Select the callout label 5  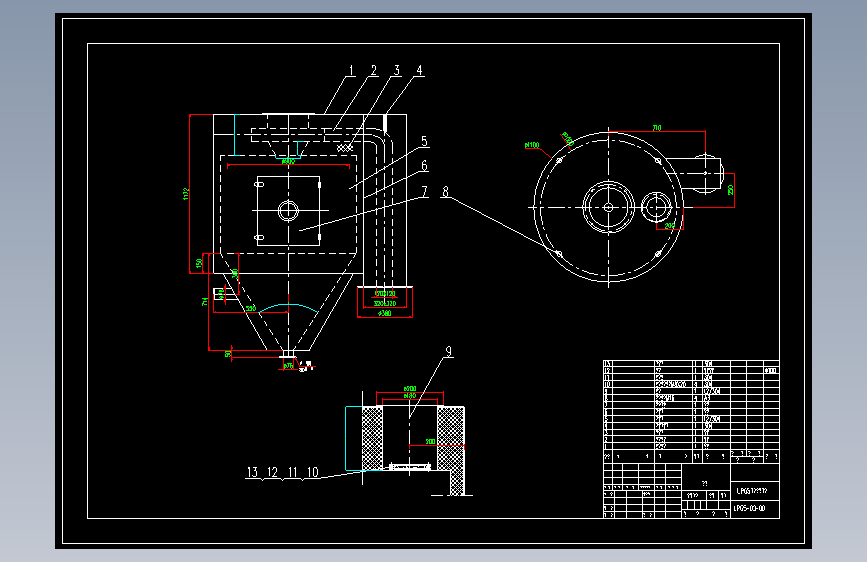425,141
